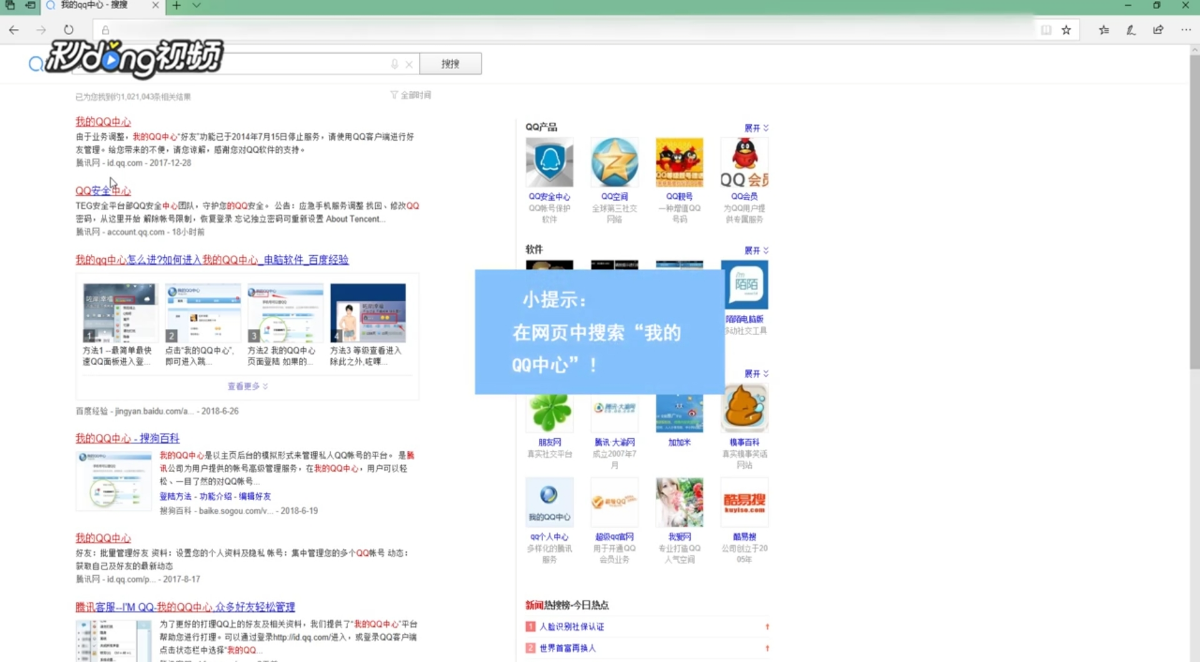Open 我的QQ中心 - 搜狗百科 result link
1200x662 pixels.
pos(128,439)
